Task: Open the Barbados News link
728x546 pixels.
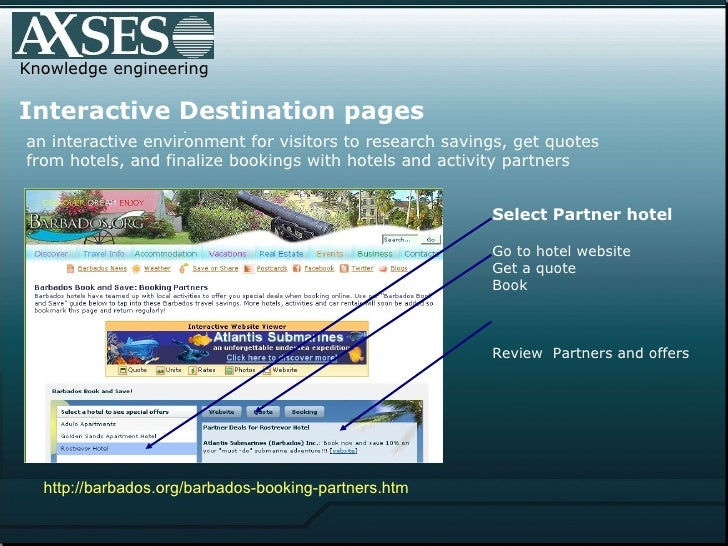Action: (x=102, y=268)
